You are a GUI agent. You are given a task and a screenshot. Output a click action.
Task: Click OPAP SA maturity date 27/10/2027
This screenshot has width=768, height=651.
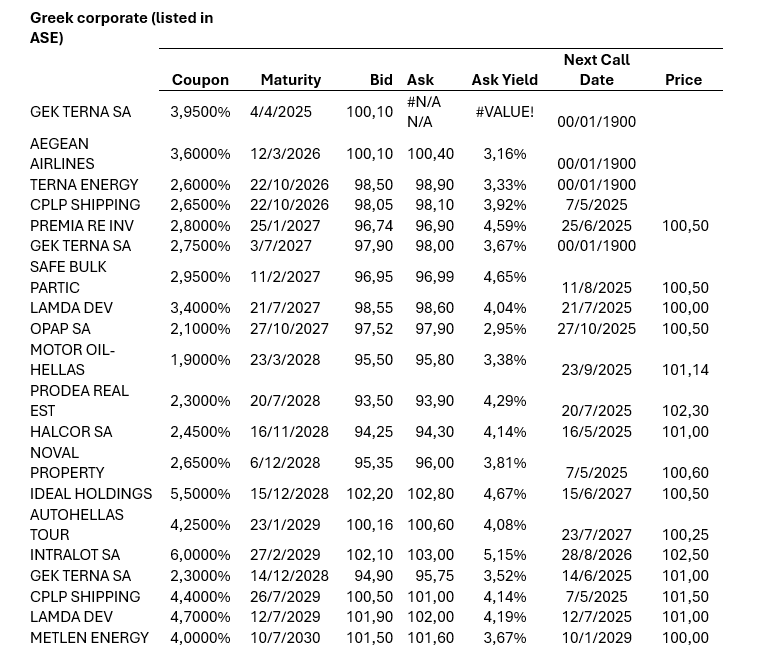(289, 329)
